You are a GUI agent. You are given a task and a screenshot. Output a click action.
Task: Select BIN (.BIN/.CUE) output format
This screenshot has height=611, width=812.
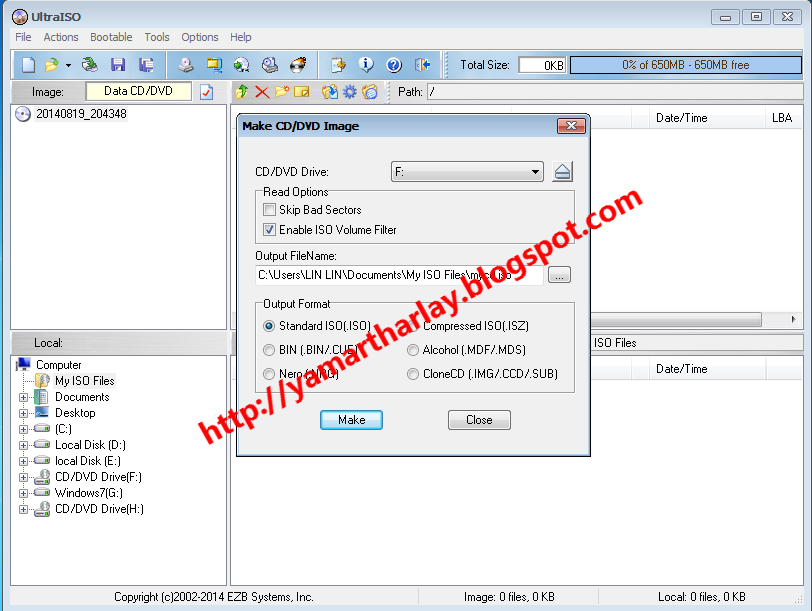(269, 350)
